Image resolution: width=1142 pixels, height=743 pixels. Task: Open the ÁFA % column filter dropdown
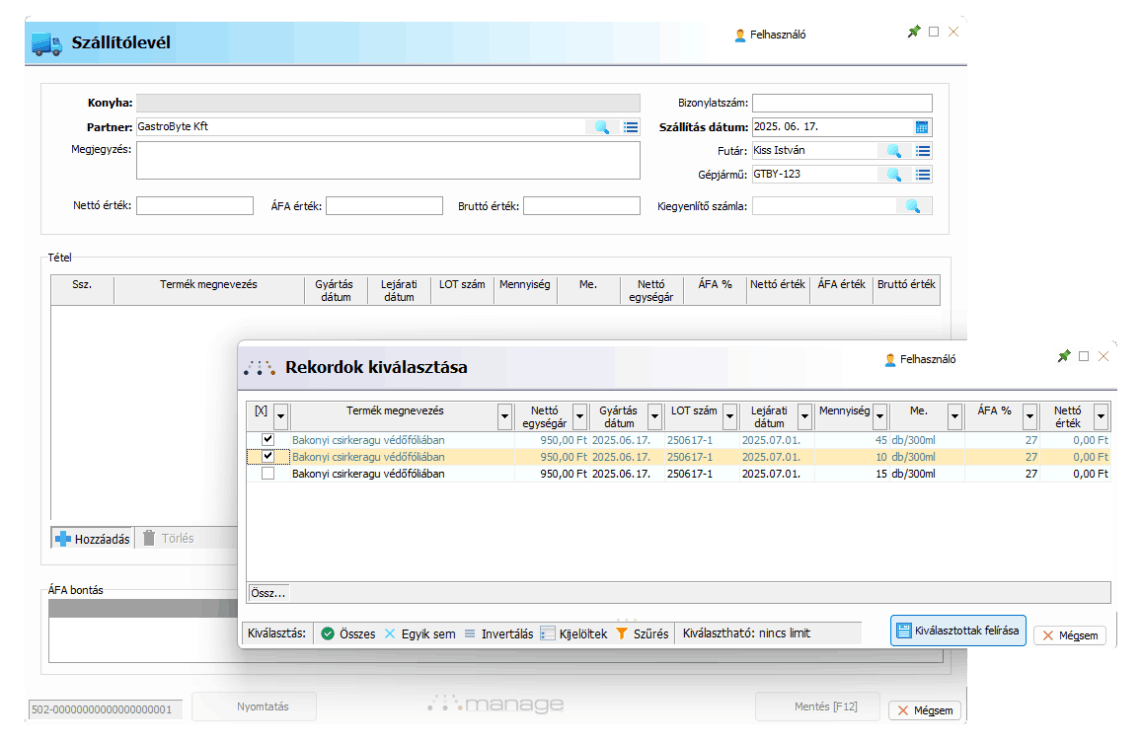click(x=1029, y=416)
